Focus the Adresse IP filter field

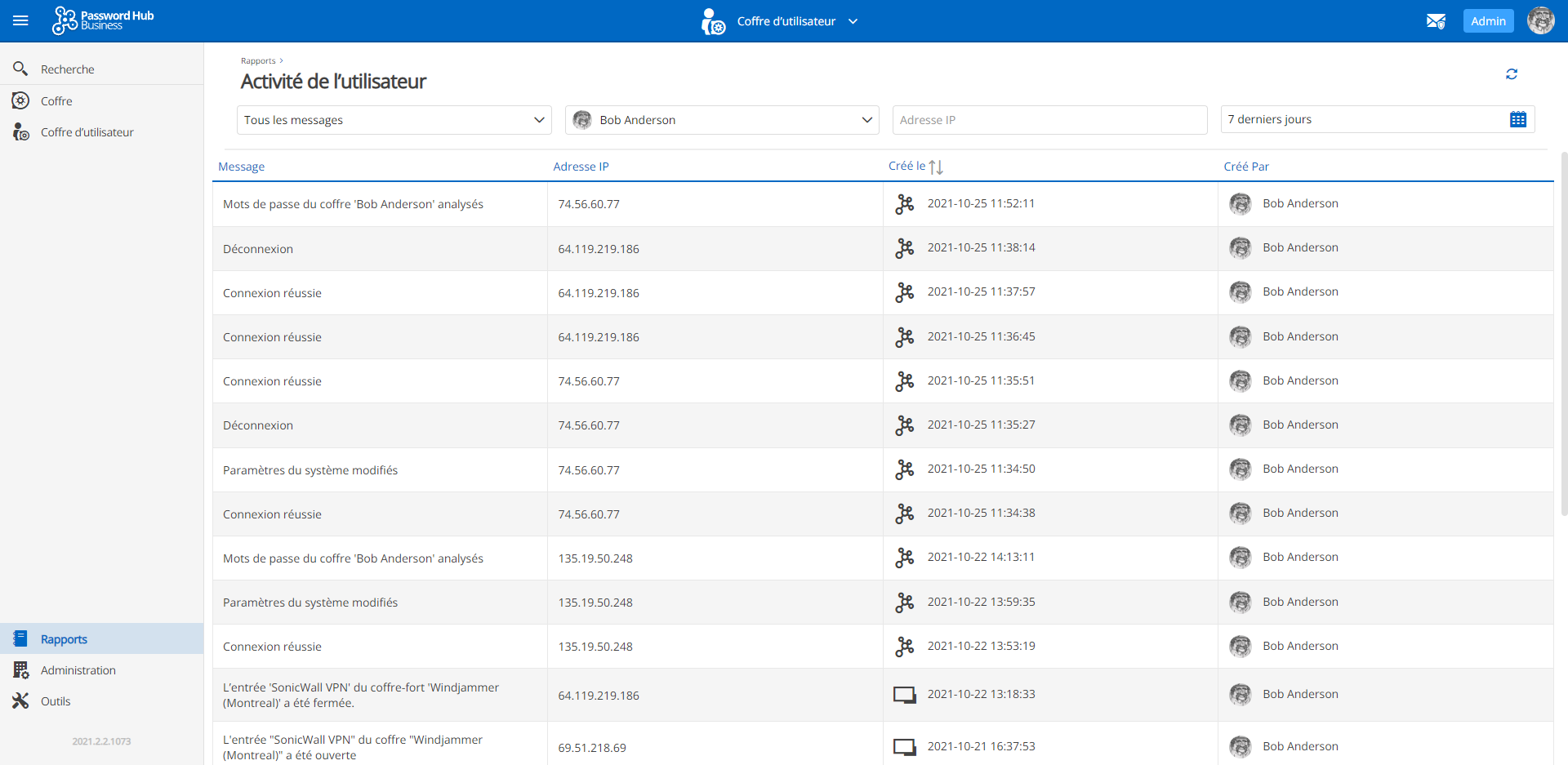pos(1049,120)
